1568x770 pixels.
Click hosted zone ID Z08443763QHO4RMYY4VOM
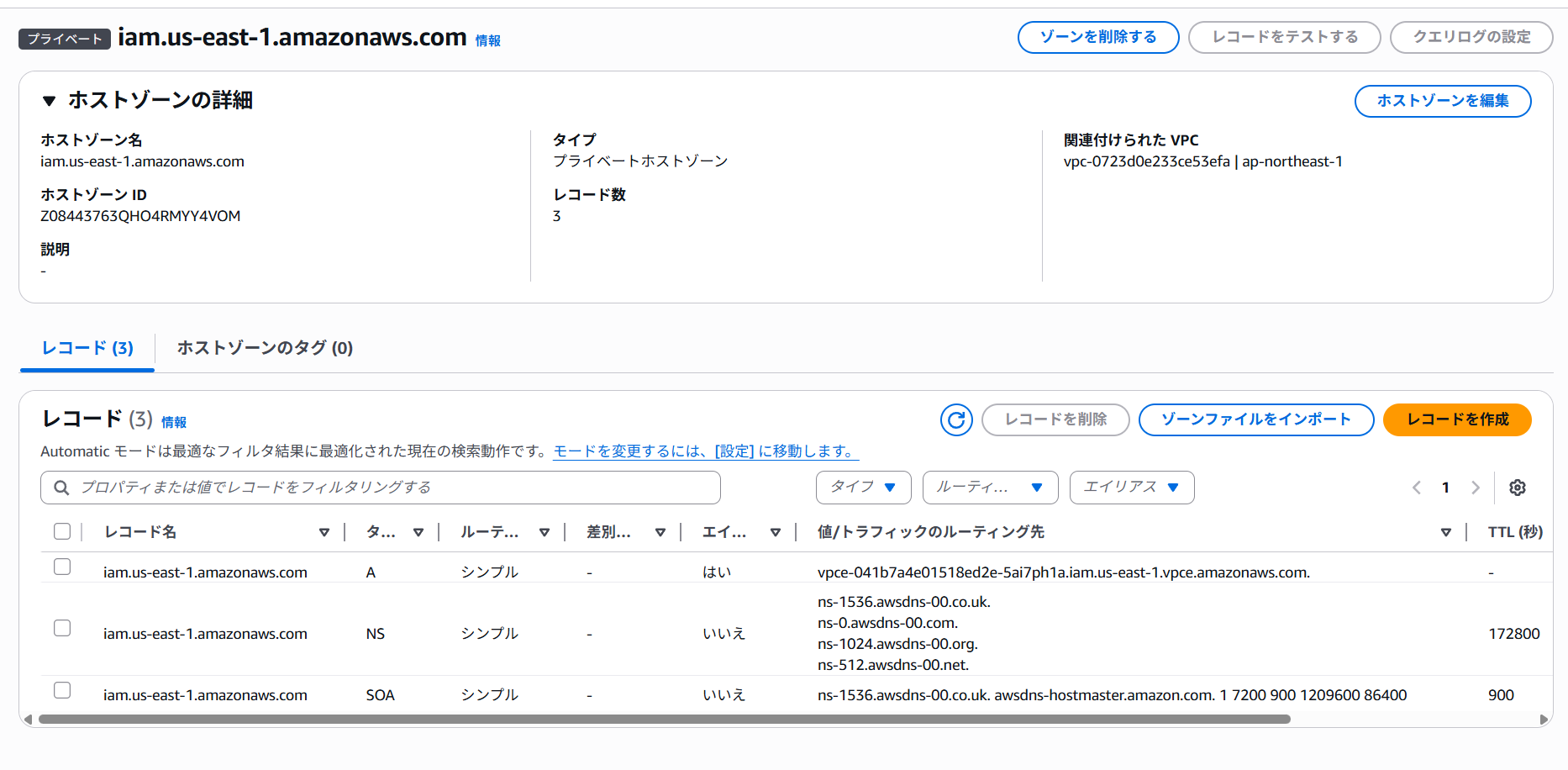(140, 216)
